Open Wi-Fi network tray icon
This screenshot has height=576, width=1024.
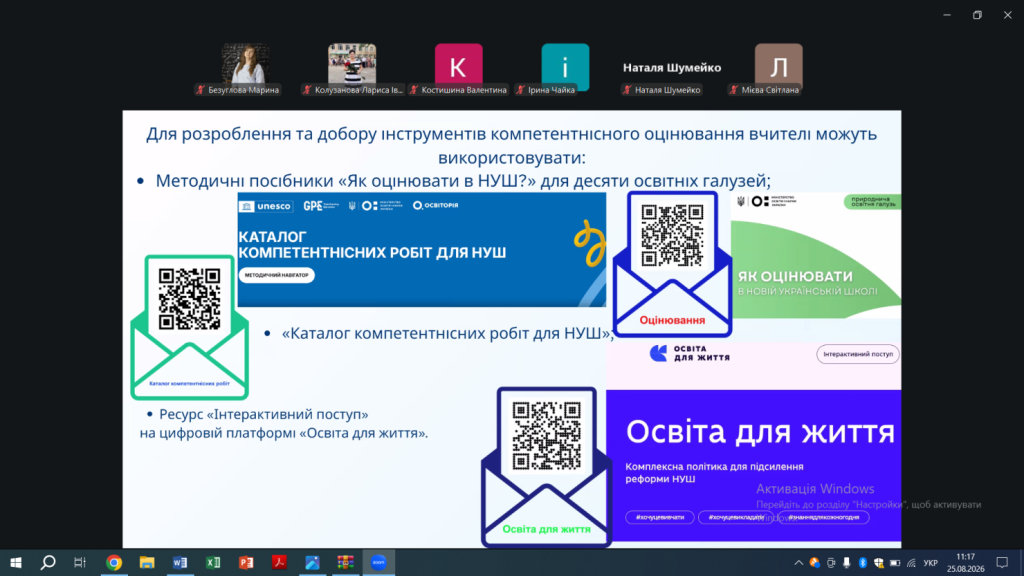(x=911, y=563)
